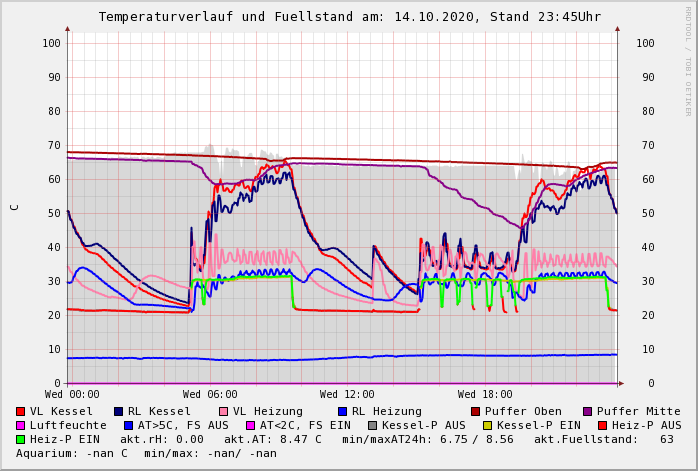Click the dark blue RL Kessel swatch
Screen dimensions: 698x471
[x=118, y=411]
